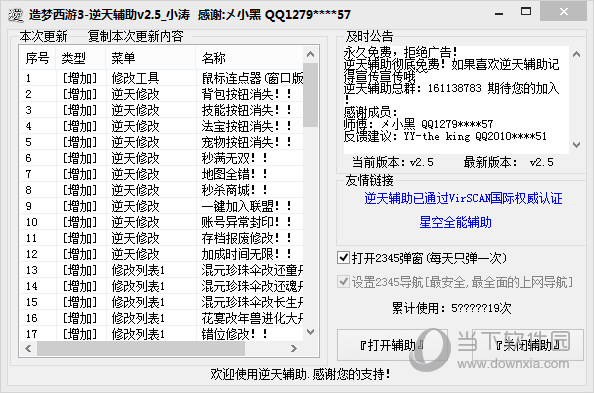Click the disabled 设置2345导航 checkbox
This screenshot has height=393, width=594.
(x=343, y=282)
